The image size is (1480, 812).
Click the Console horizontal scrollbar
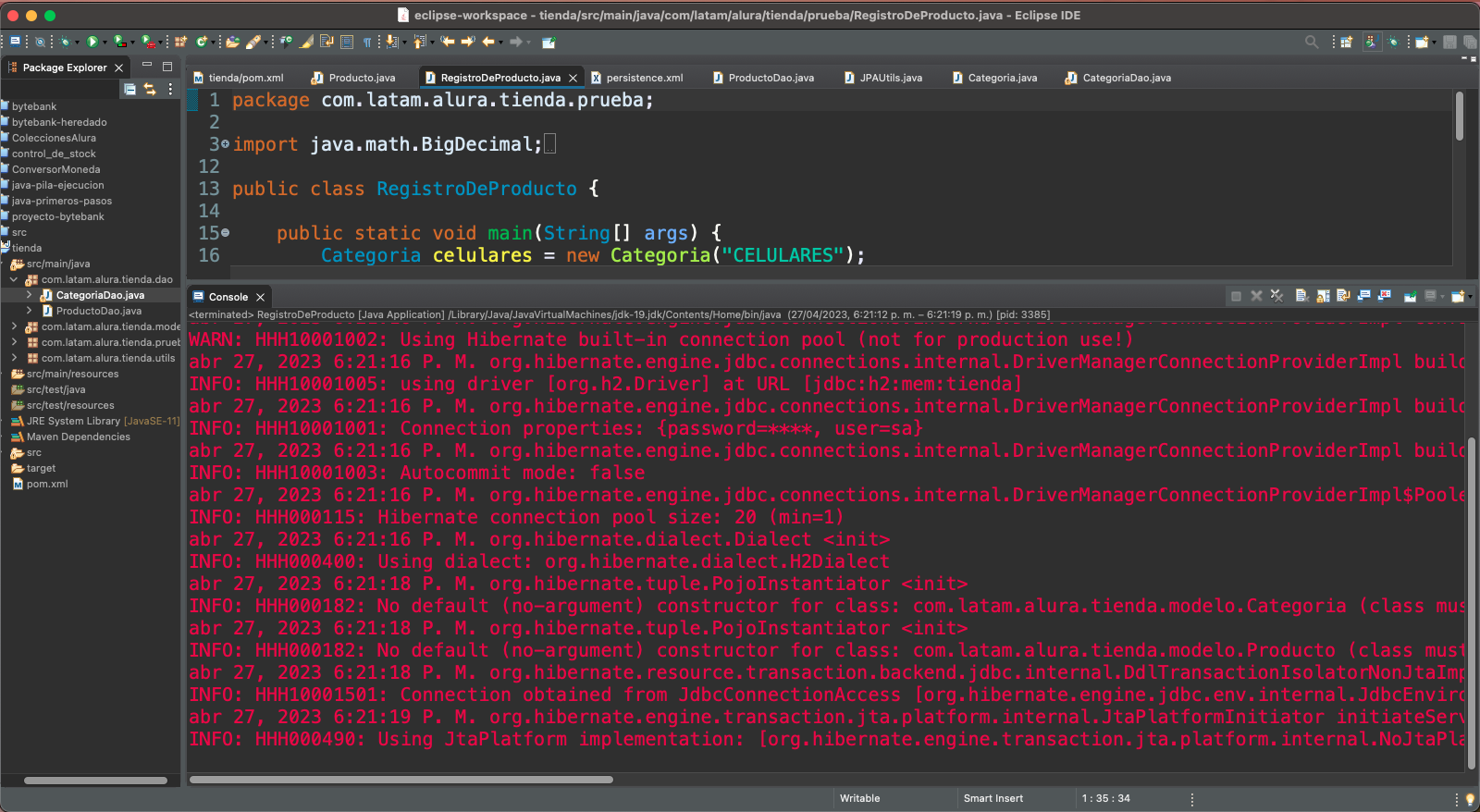(x=401, y=780)
